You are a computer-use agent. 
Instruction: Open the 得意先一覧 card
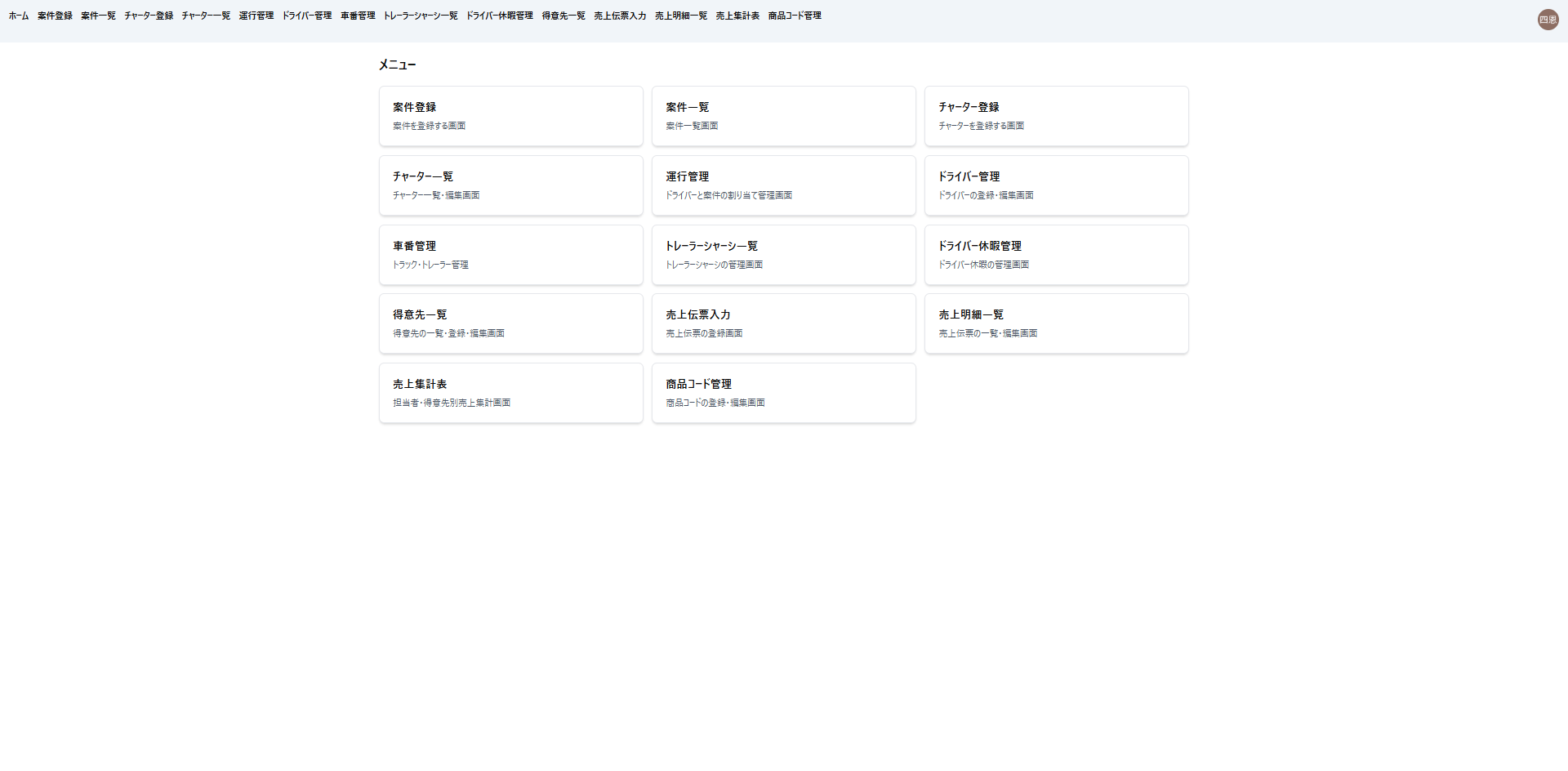[510, 323]
